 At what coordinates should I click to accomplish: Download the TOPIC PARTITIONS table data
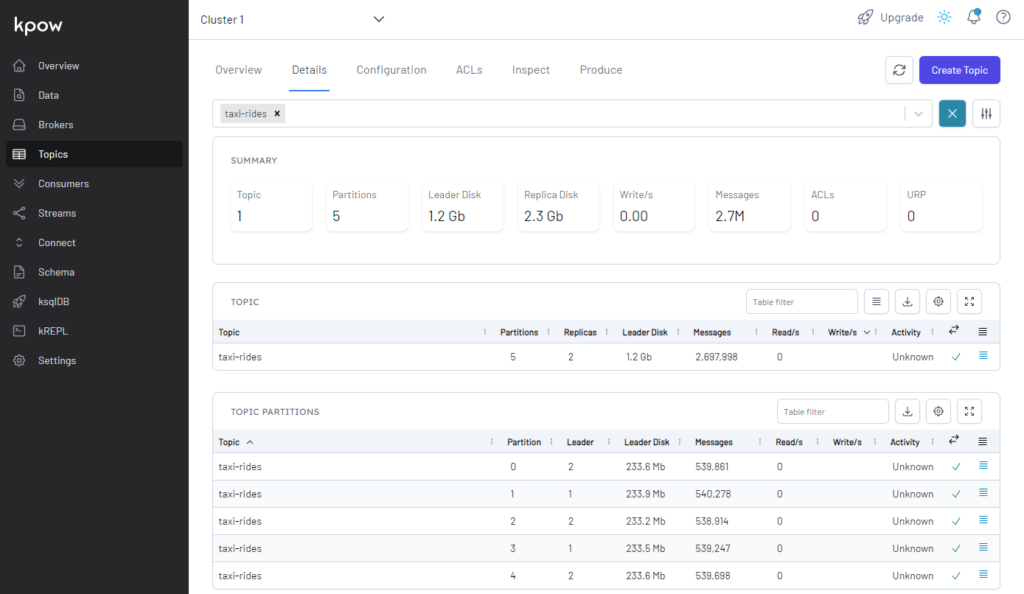pyautogui.click(x=907, y=411)
